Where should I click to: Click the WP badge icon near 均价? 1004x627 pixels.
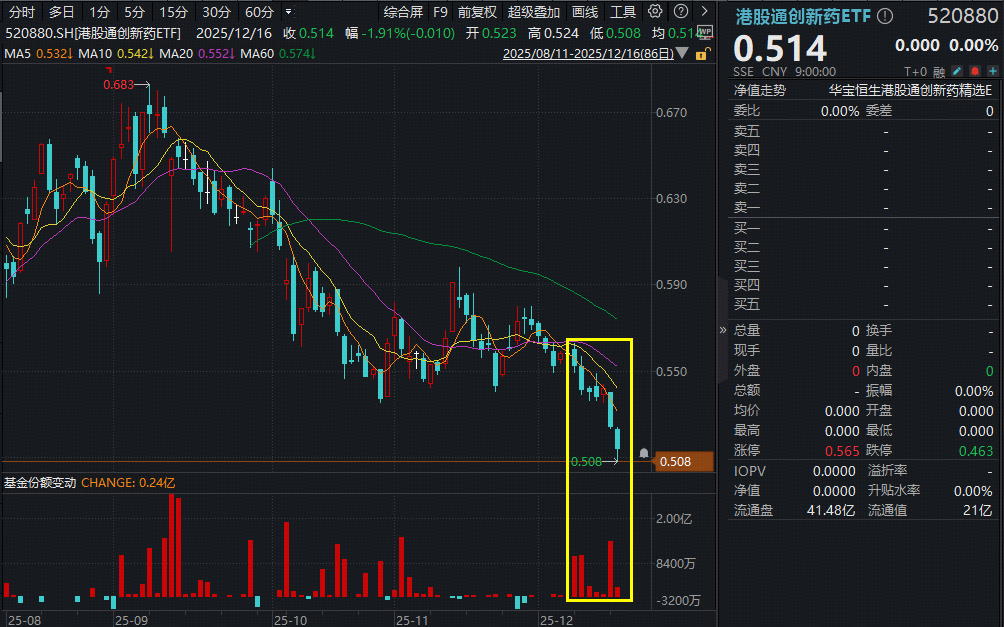[x=705, y=33]
